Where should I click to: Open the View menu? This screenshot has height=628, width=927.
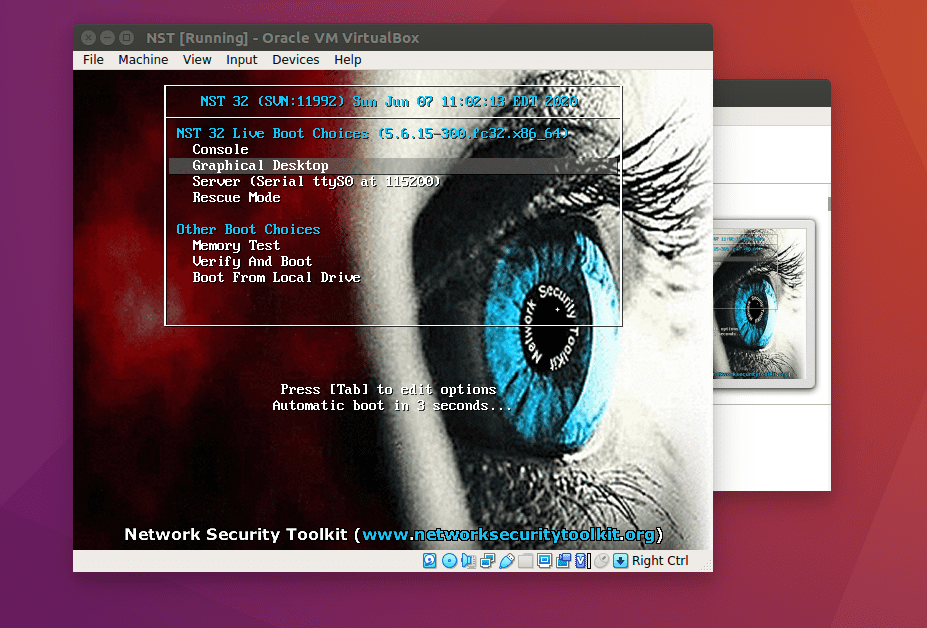pos(197,60)
